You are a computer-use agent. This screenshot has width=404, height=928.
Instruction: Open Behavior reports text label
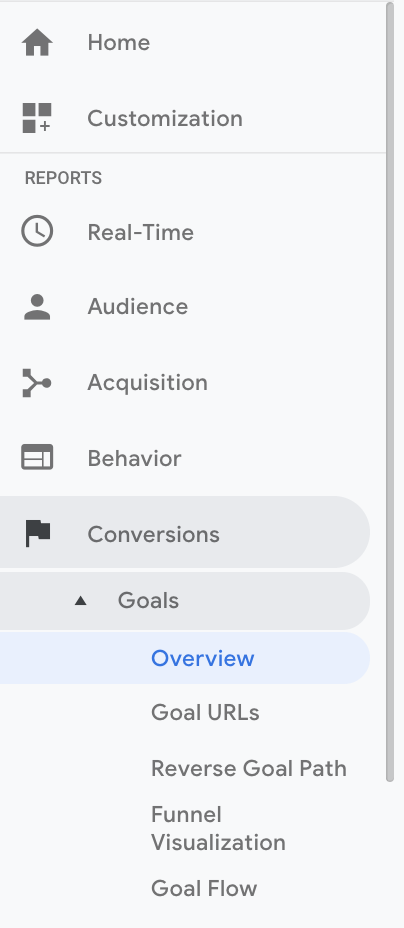tap(134, 459)
